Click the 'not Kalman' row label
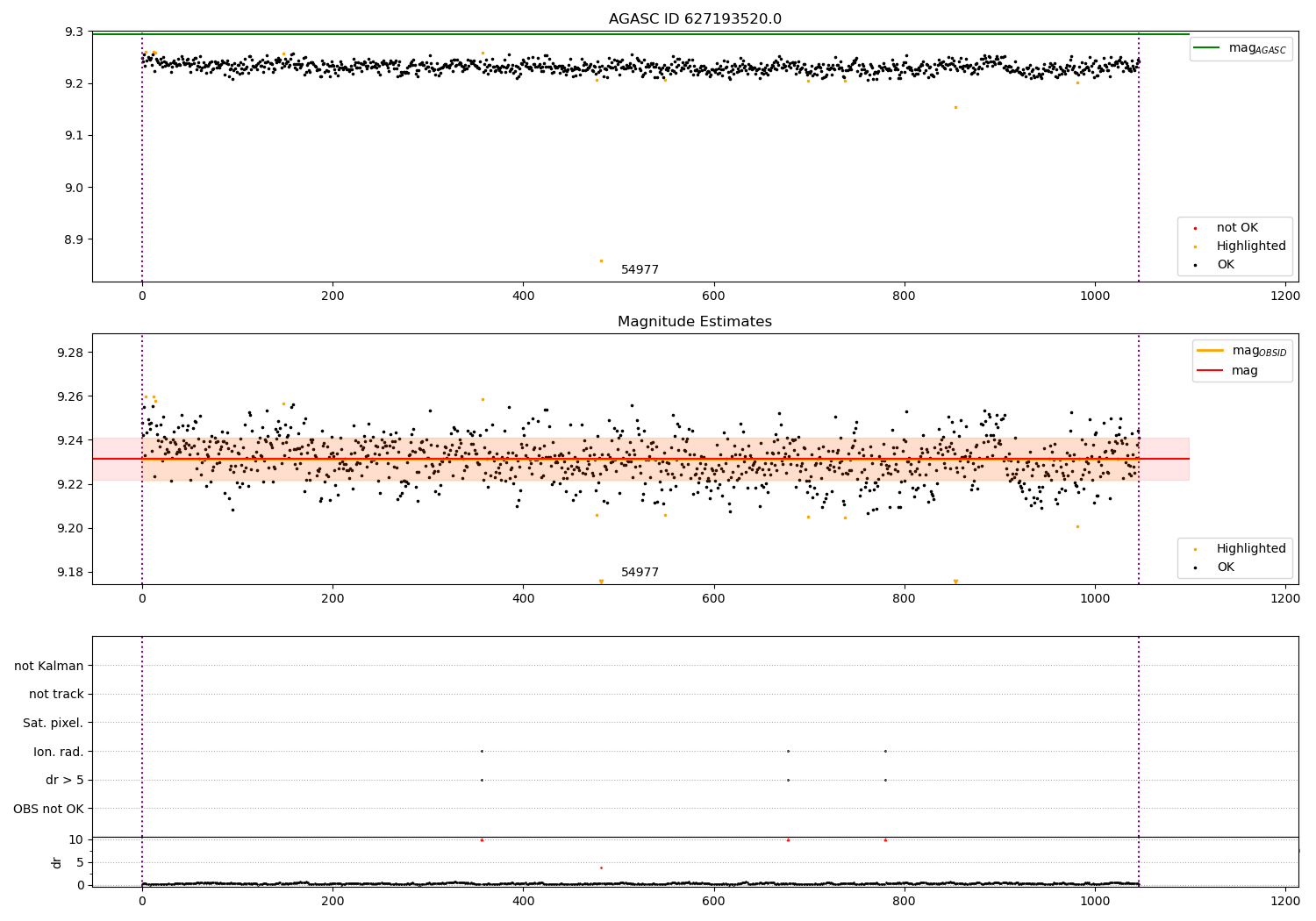The height and width of the screenshot is (921, 1316). point(49,666)
